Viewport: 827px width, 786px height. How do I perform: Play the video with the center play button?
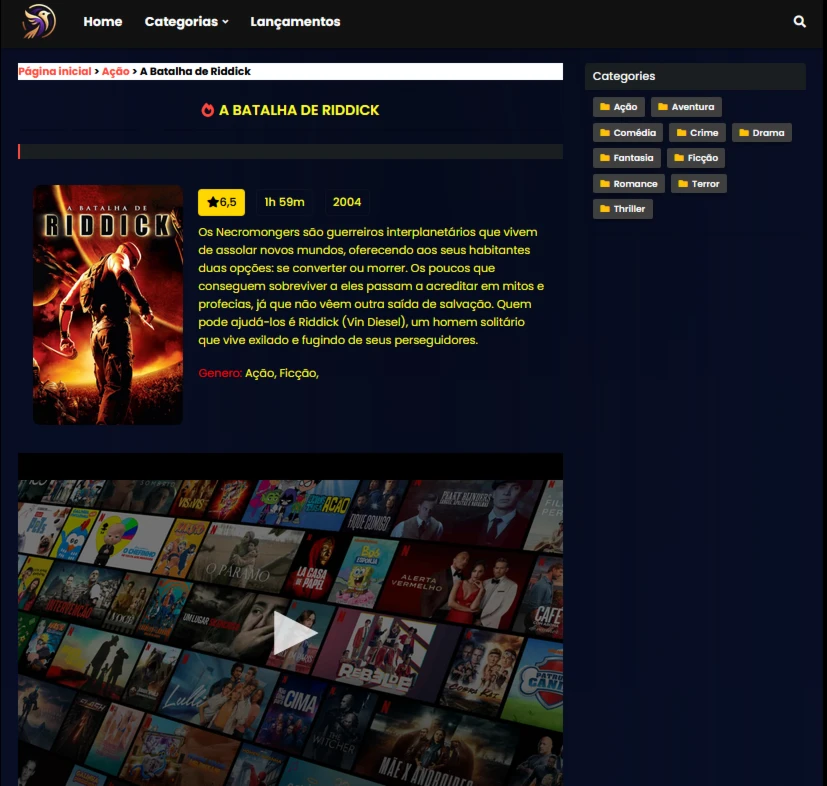[294, 633]
